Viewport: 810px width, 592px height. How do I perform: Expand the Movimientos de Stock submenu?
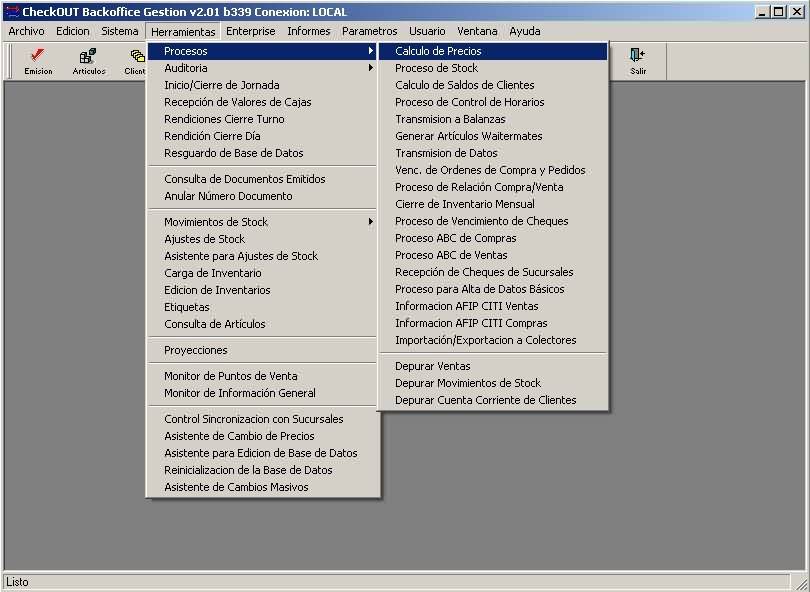point(262,222)
